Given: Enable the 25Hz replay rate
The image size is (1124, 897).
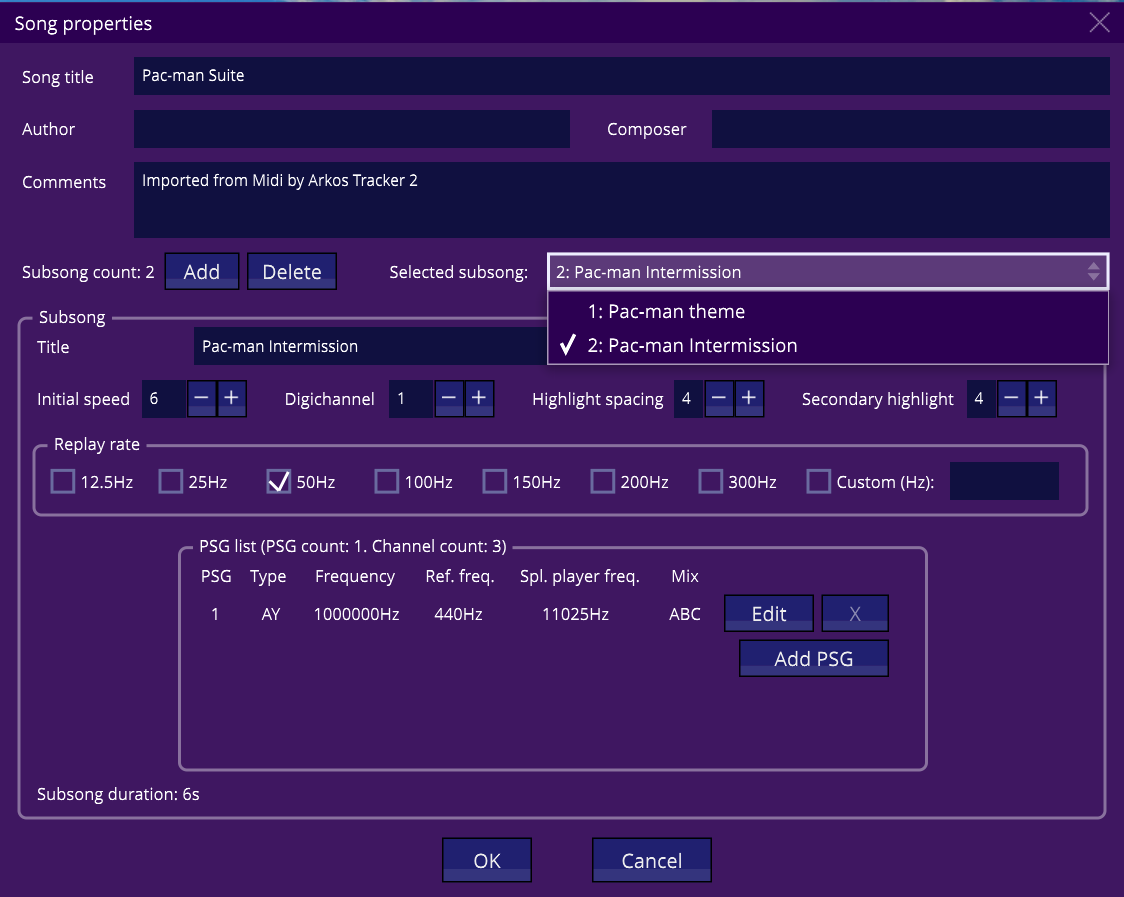Looking at the screenshot, I should [x=171, y=482].
